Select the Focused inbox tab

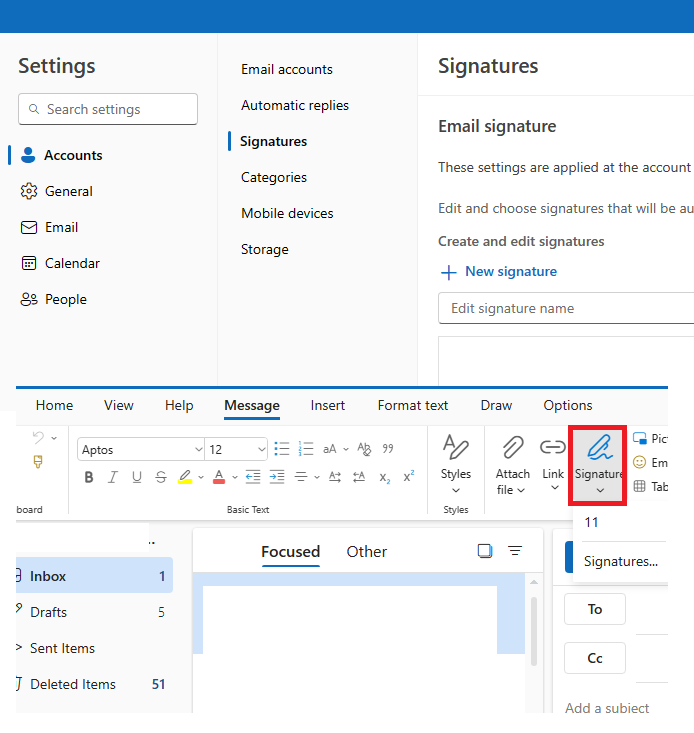click(290, 552)
